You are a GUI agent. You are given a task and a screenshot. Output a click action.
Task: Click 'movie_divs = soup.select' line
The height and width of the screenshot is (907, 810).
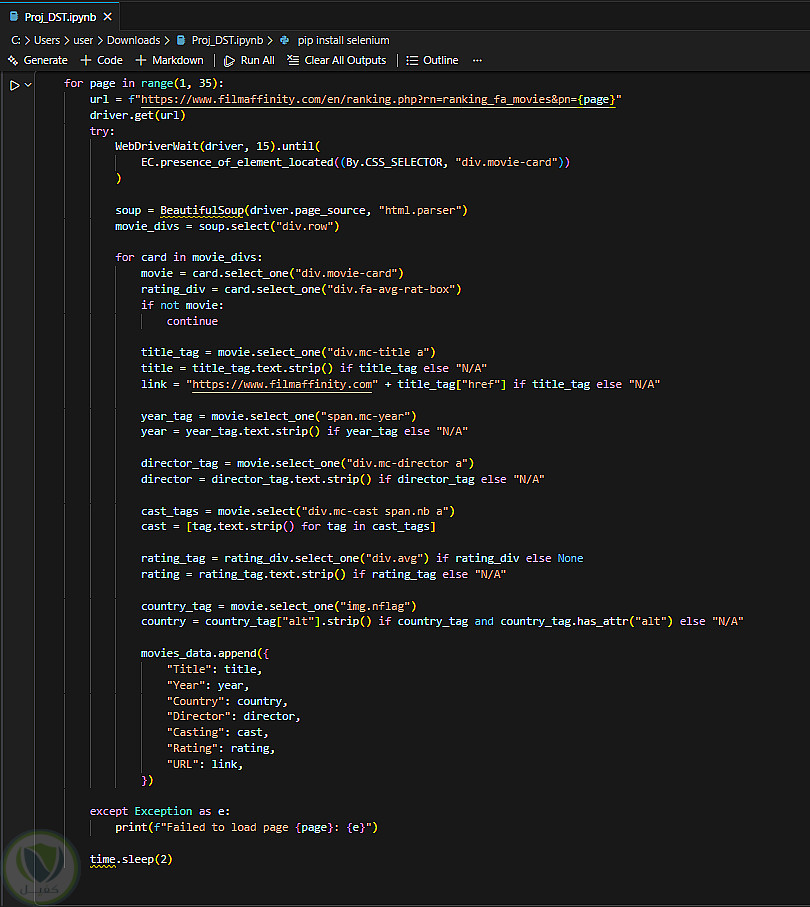[x=227, y=226]
